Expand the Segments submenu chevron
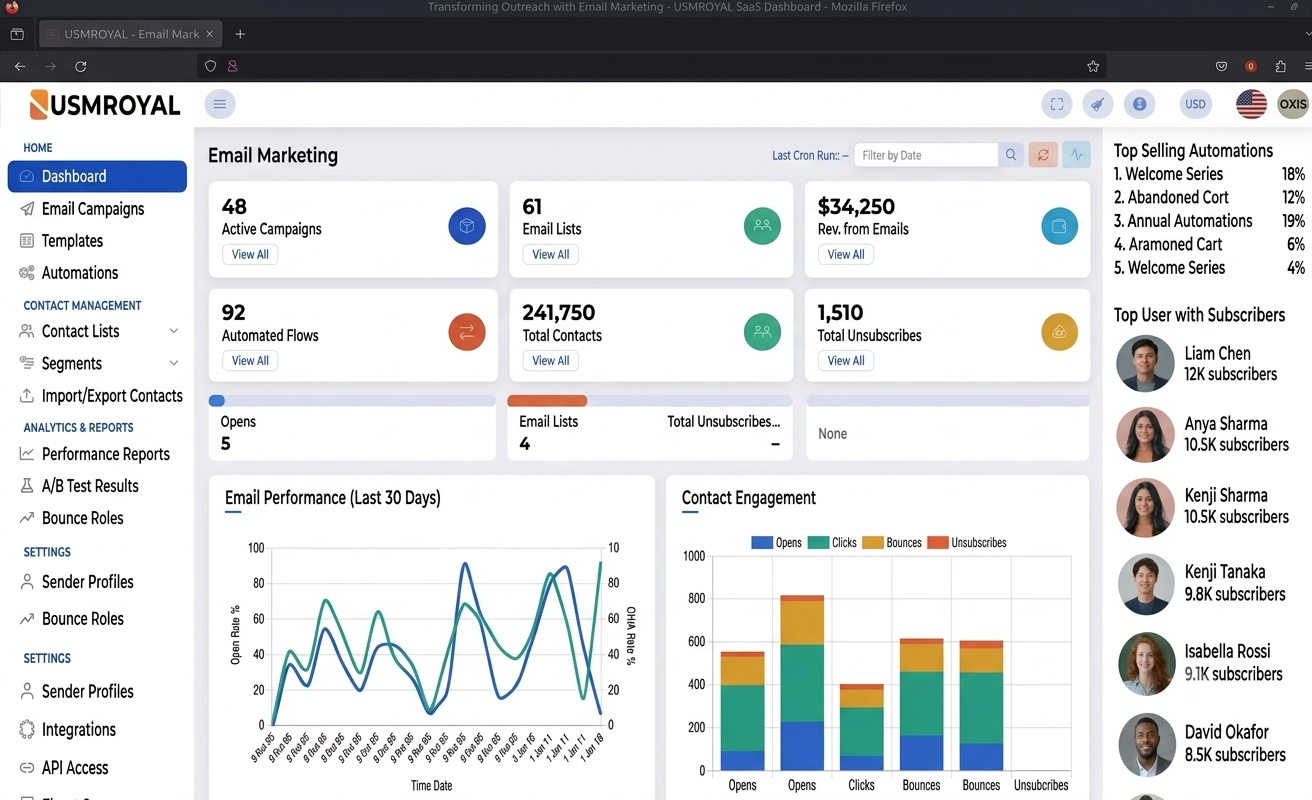 [x=174, y=363]
